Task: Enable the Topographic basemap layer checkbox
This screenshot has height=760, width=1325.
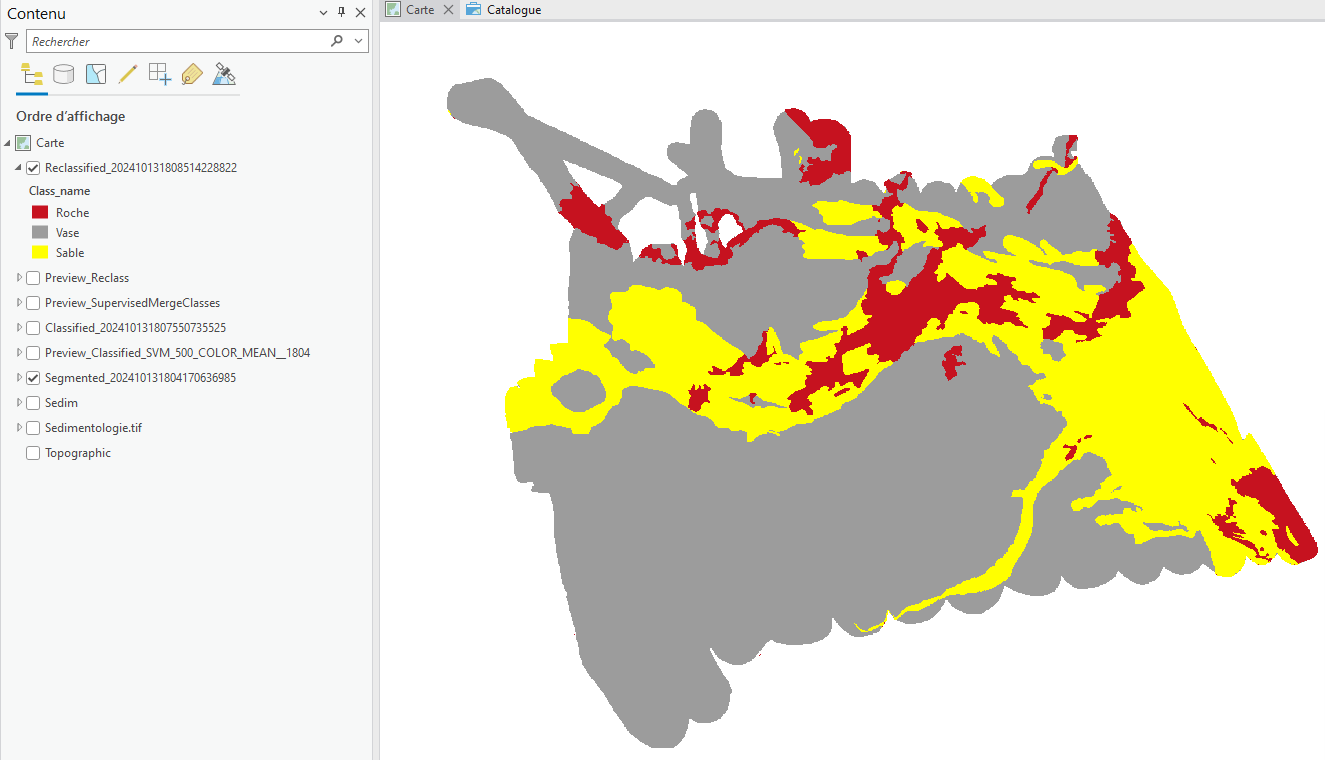Action: pos(33,453)
